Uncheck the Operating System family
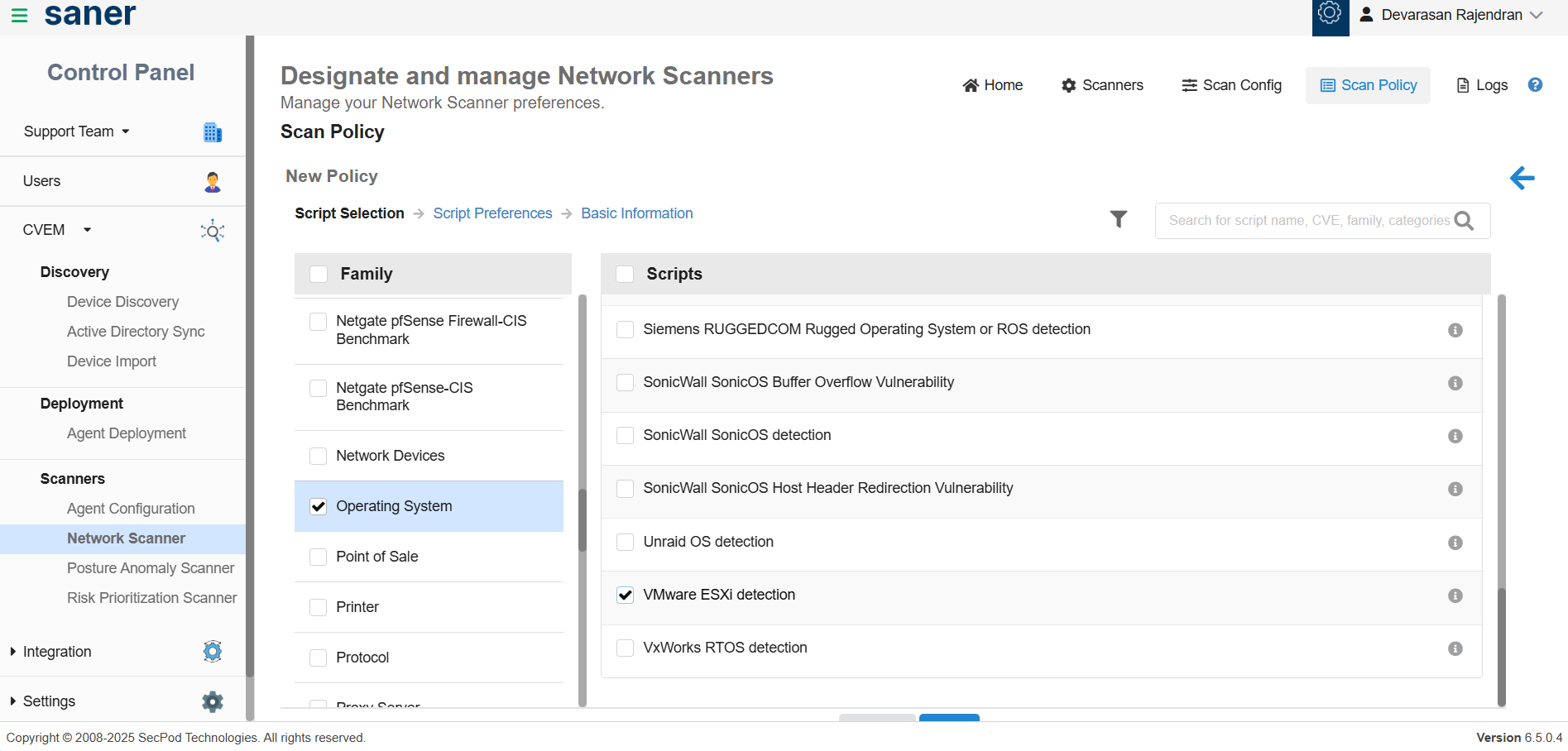 (x=318, y=506)
